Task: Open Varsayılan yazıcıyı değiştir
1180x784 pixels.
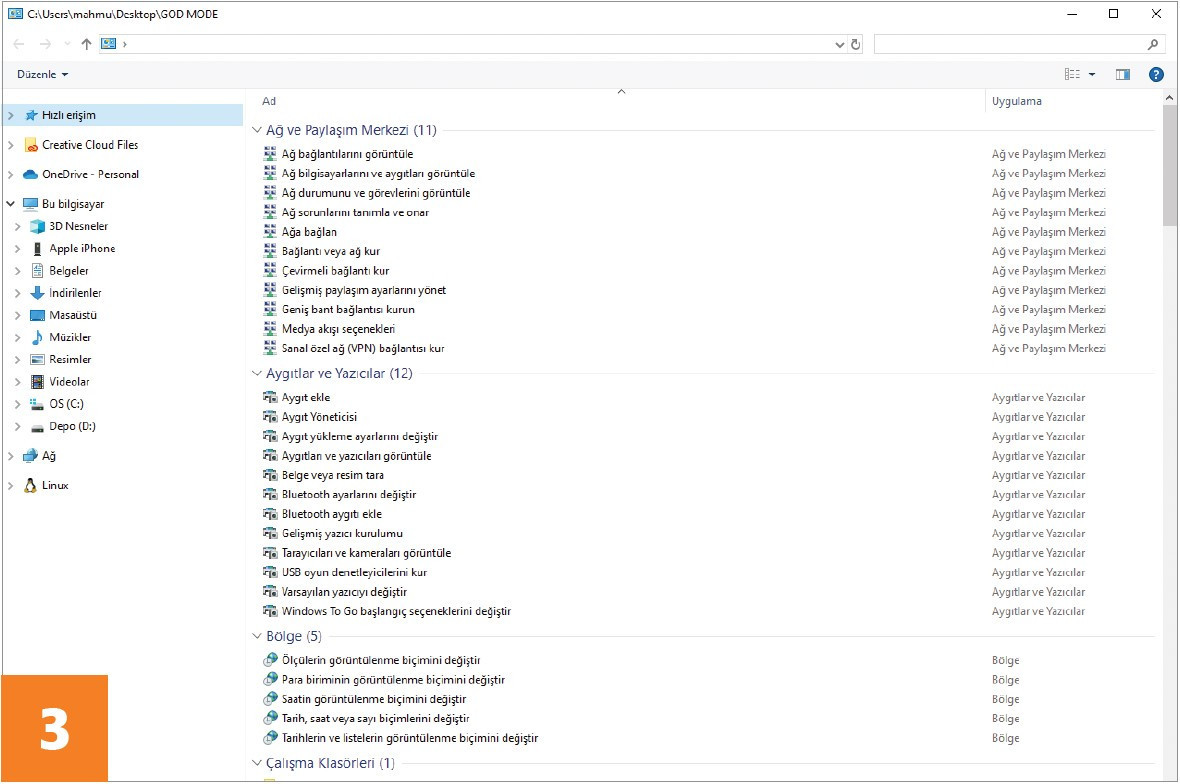Action: coord(344,592)
